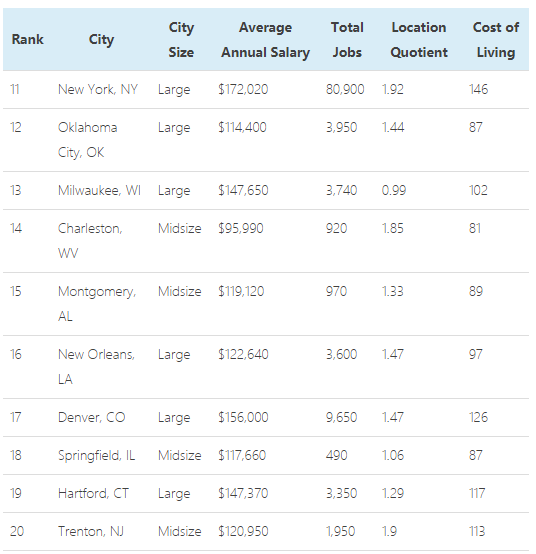Image resolution: width=536 pixels, height=554 pixels.
Task: Click the Trenton, NJ city cell
Action: 91,531
